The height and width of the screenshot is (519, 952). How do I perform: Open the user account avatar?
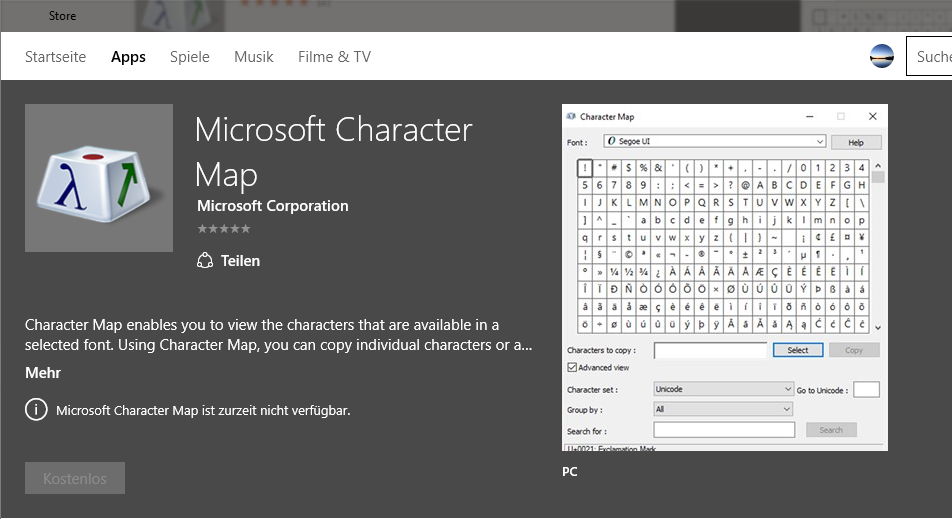[881, 56]
